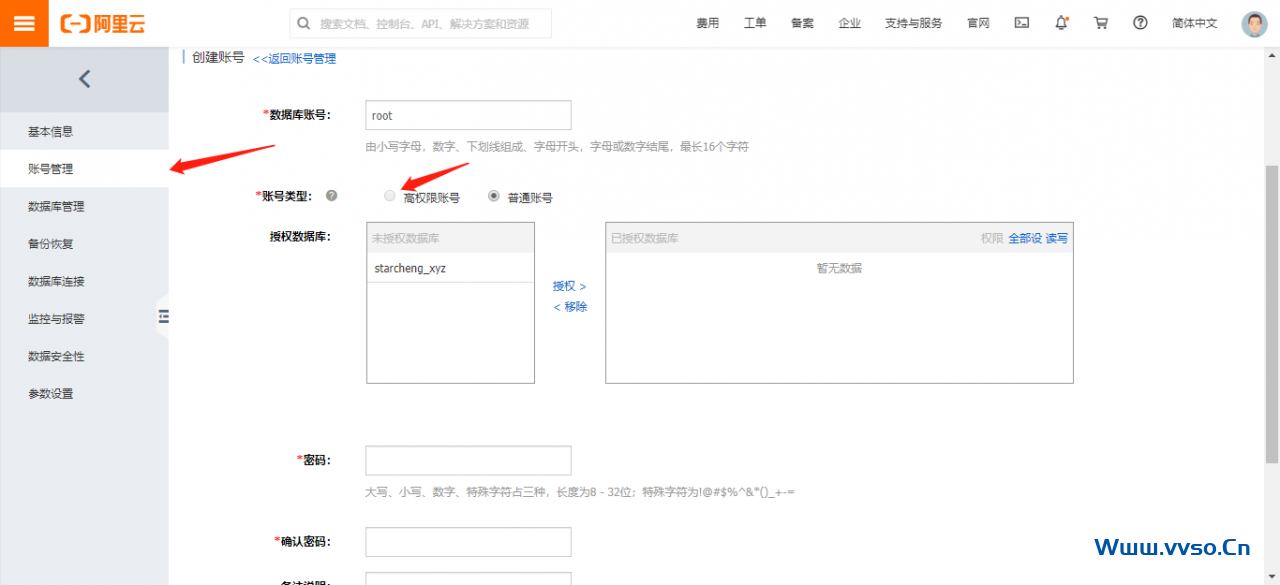Open 备份恢复 in the sidebar

[50, 244]
